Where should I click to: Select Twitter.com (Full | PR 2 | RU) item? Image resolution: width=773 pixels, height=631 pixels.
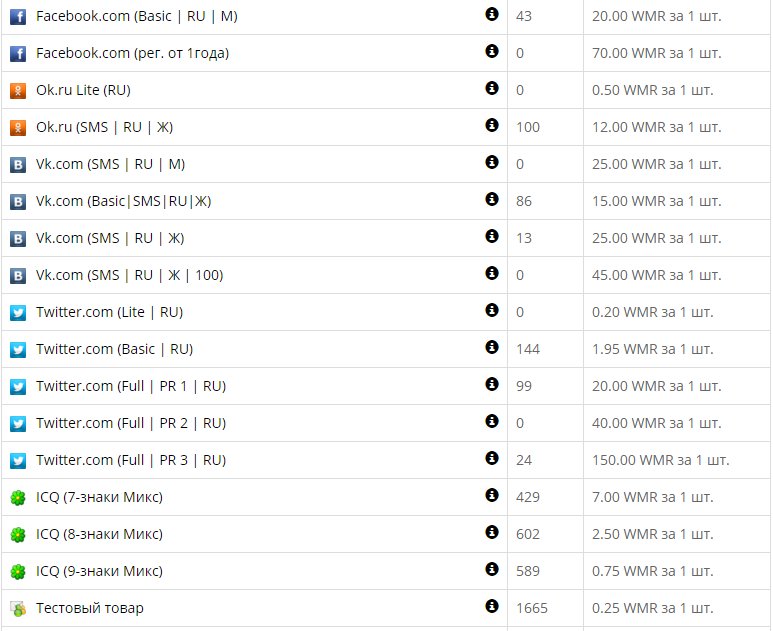(x=131, y=422)
